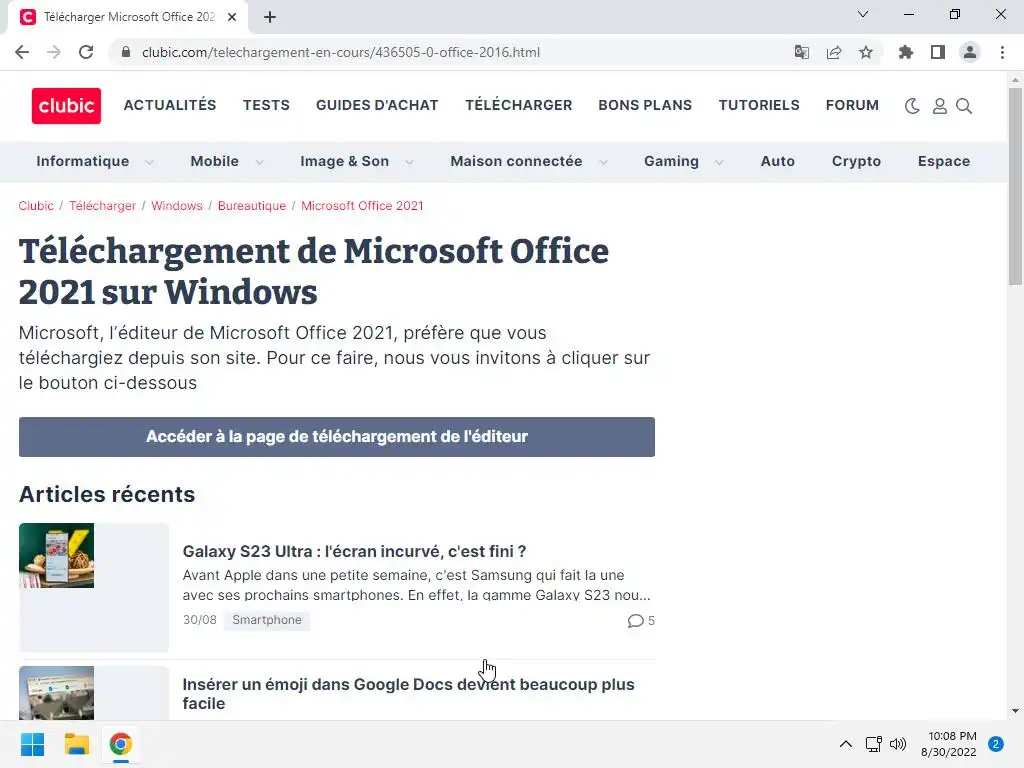Viewport: 1024px width, 768px height.
Task: Go to FORUM section
Action: pyautogui.click(x=852, y=105)
